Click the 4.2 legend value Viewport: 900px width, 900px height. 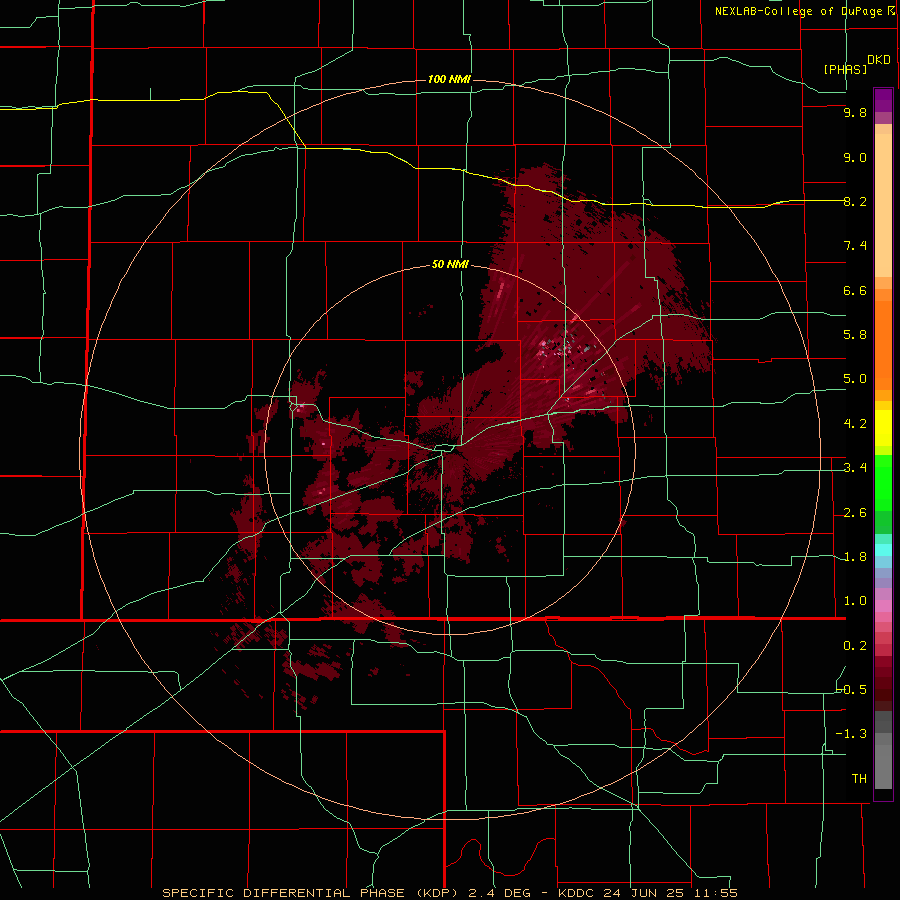pyautogui.click(x=855, y=424)
